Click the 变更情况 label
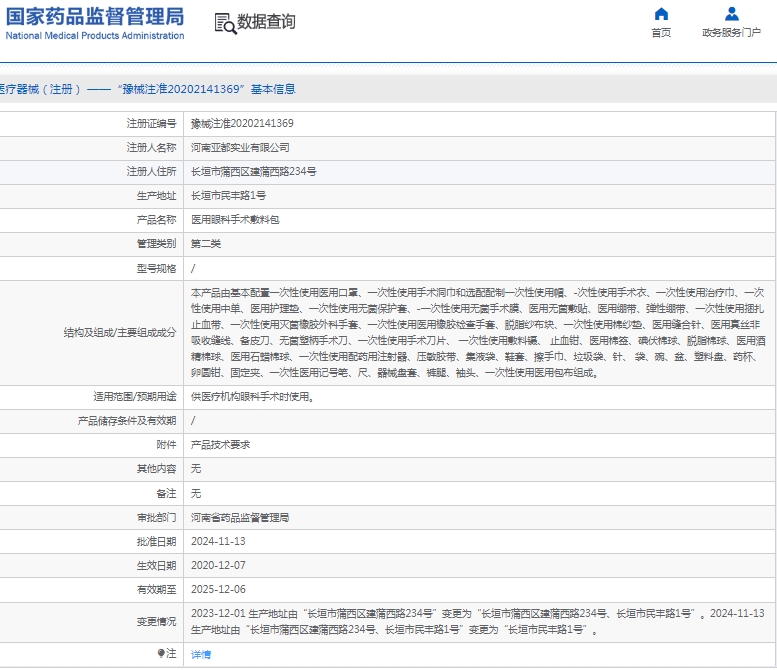The image size is (777, 670). pyautogui.click(x=157, y=621)
